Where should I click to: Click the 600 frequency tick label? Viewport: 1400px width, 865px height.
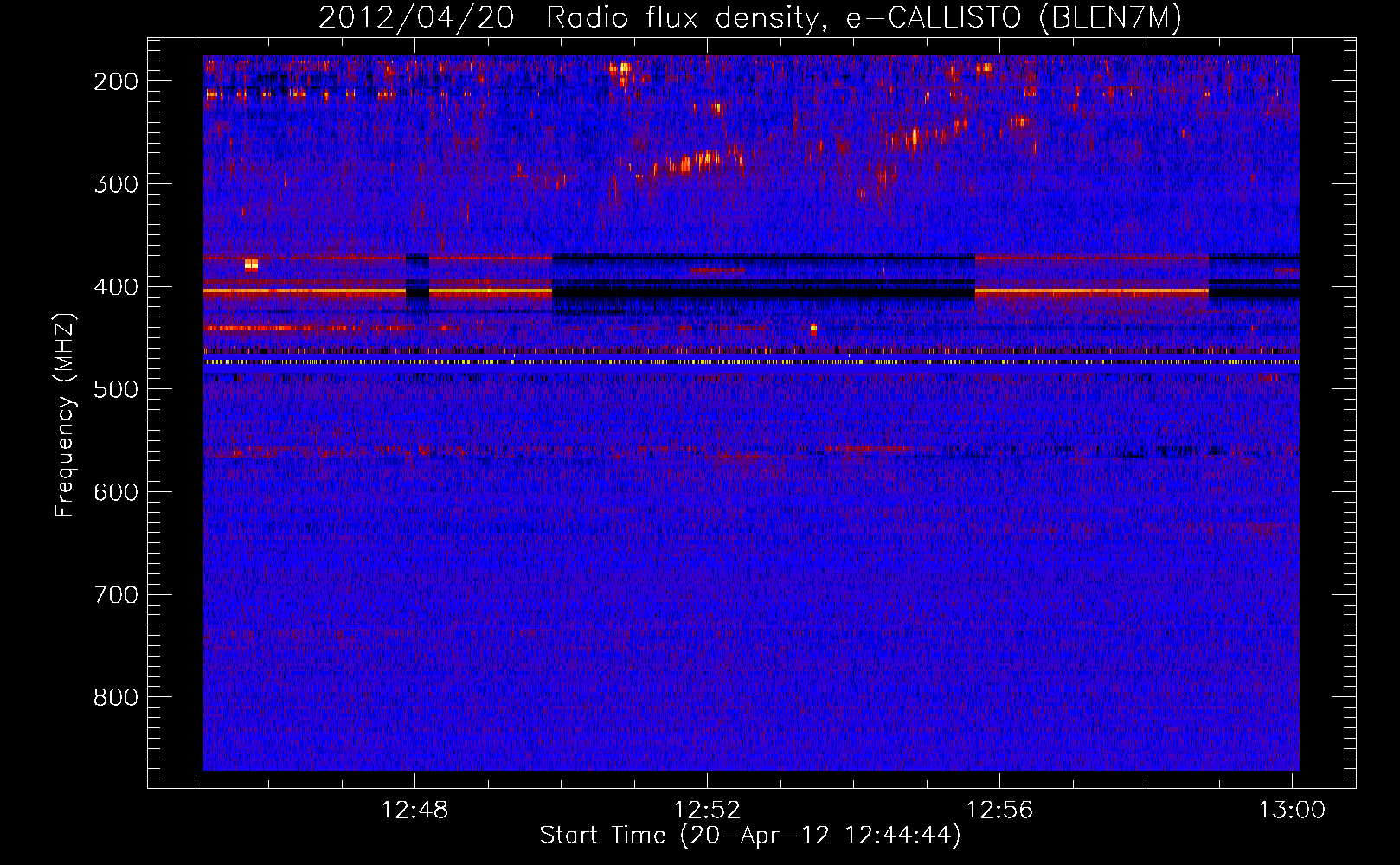[115, 492]
